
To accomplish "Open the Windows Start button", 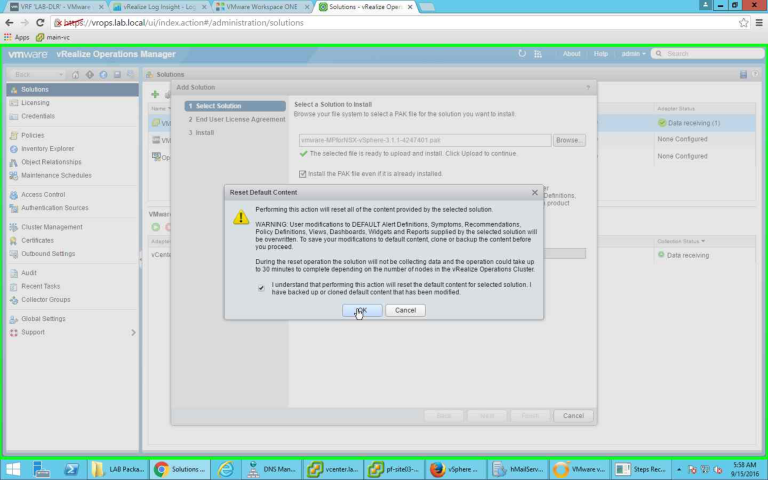I will click(x=13, y=469).
